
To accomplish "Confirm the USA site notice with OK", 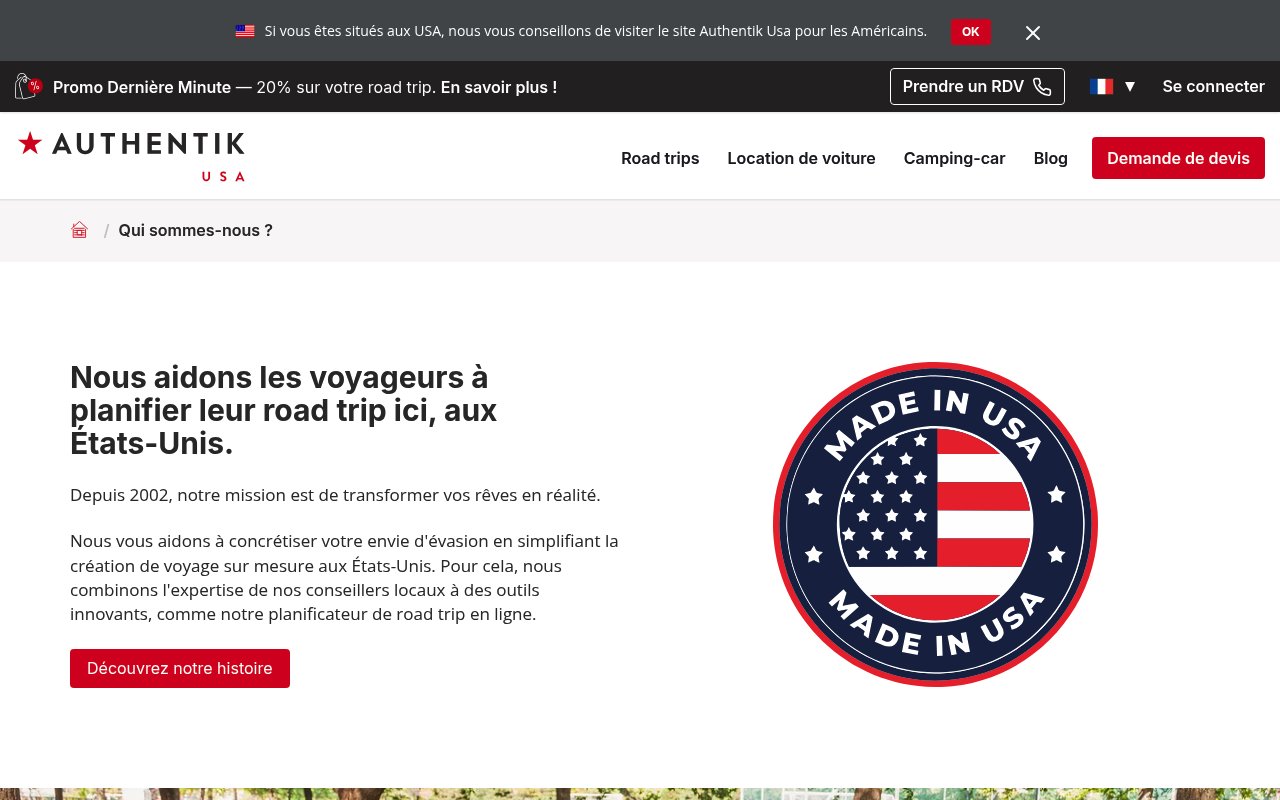I will 971,32.
